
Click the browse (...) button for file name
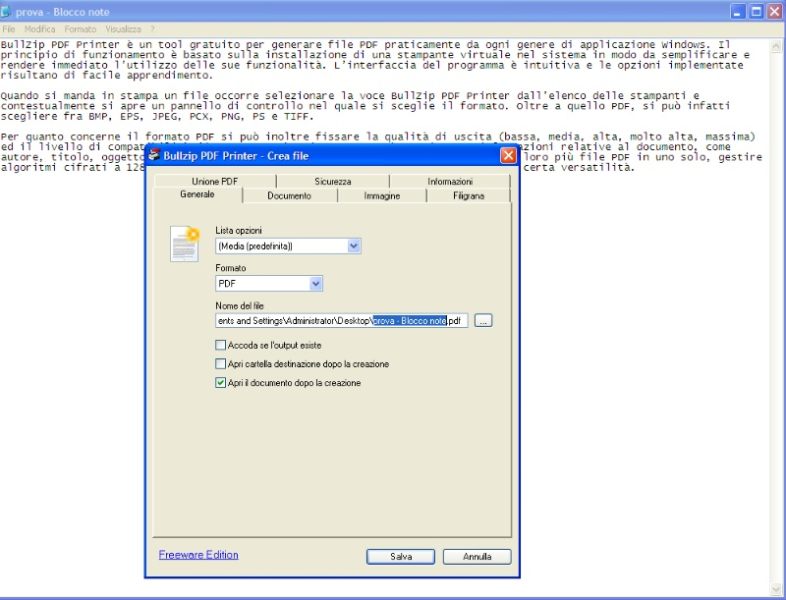coord(484,321)
